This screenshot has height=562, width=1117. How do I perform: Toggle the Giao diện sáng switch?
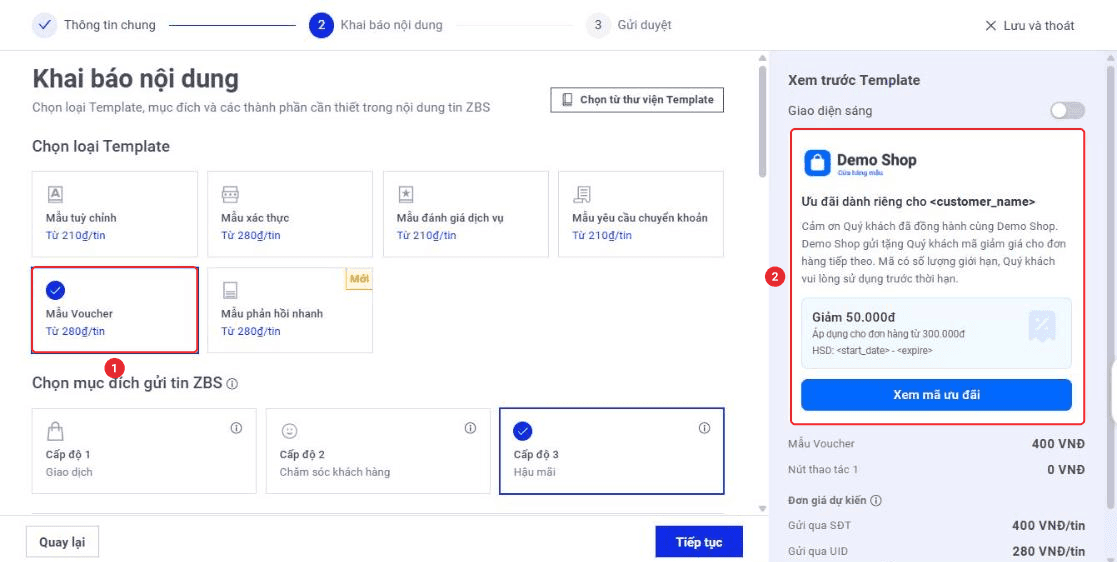point(1067,110)
